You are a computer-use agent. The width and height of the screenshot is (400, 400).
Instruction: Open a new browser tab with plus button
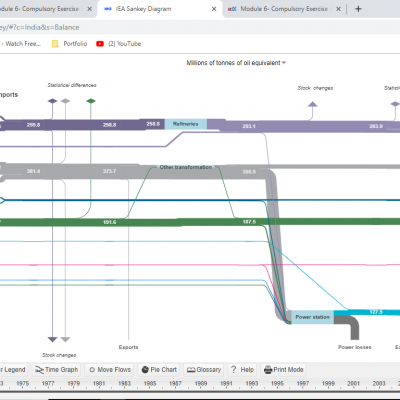point(358,9)
